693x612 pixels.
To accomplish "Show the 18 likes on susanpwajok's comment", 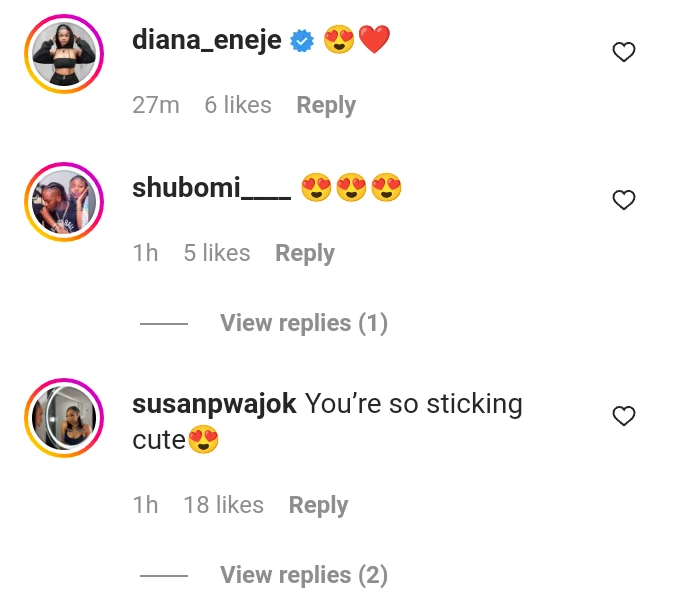I will pyautogui.click(x=224, y=505).
